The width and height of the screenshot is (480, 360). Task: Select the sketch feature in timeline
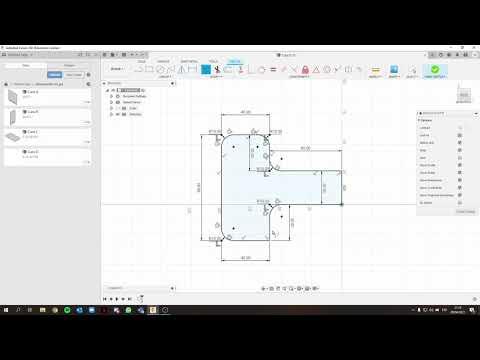140,299
